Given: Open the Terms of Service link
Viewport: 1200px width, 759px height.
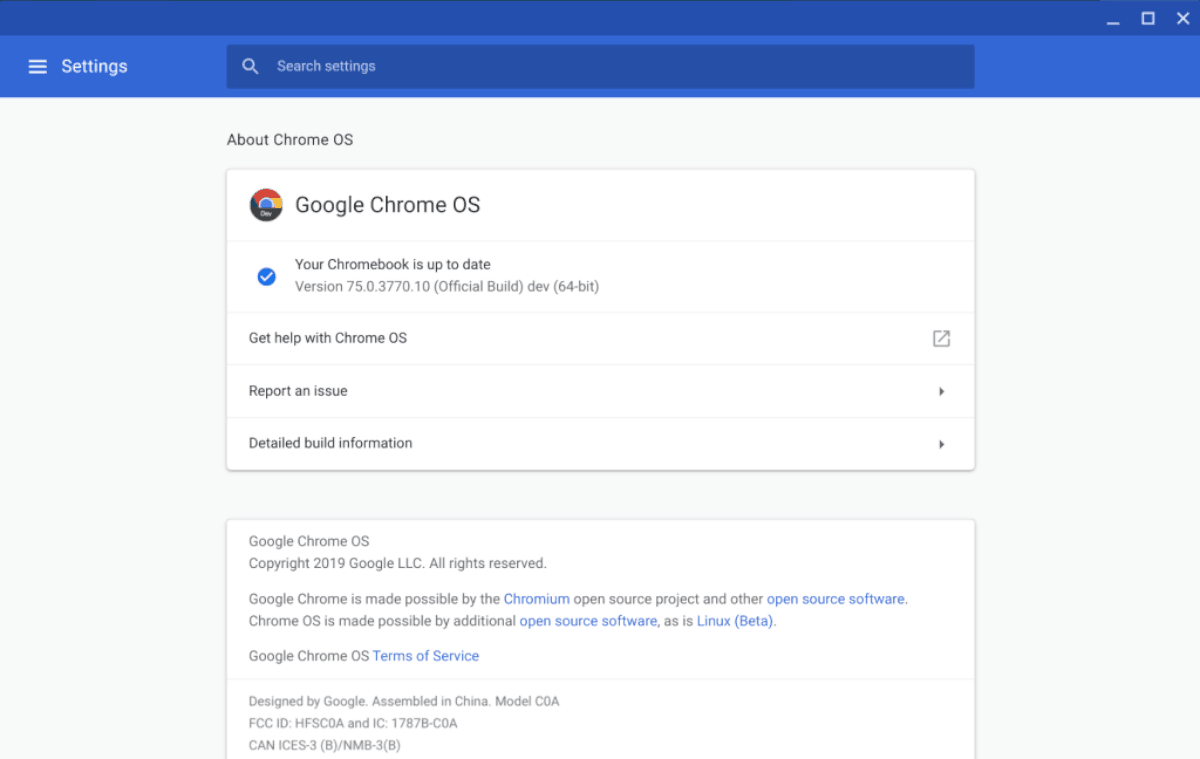Looking at the screenshot, I should coord(425,655).
